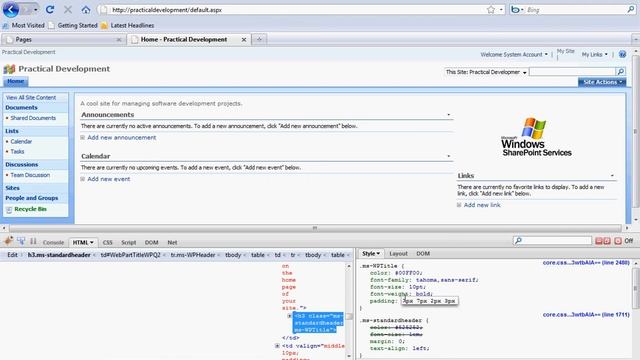
Task: Click the icon beside Add new event
Action: [82, 179]
